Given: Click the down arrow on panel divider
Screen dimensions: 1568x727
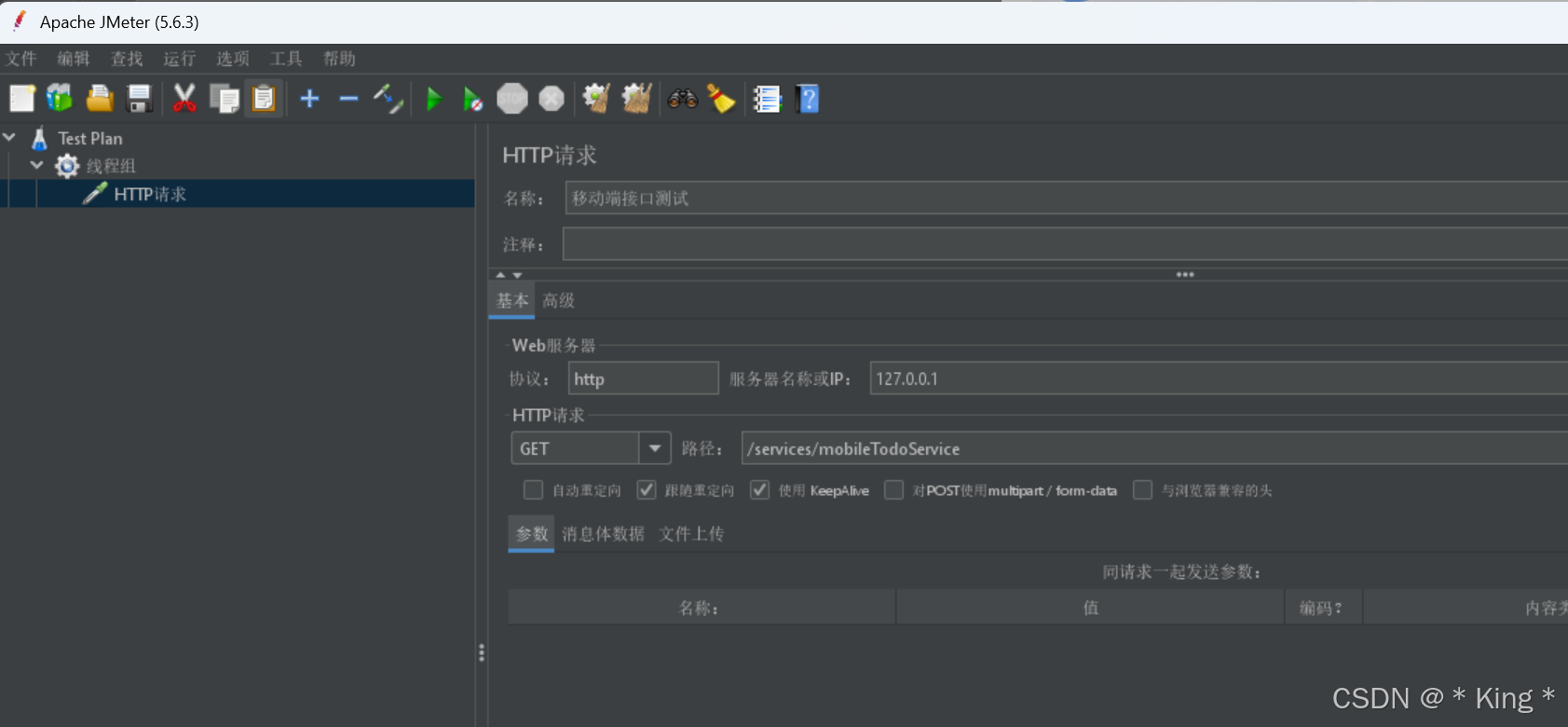Looking at the screenshot, I should pyautogui.click(x=517, y=275).
